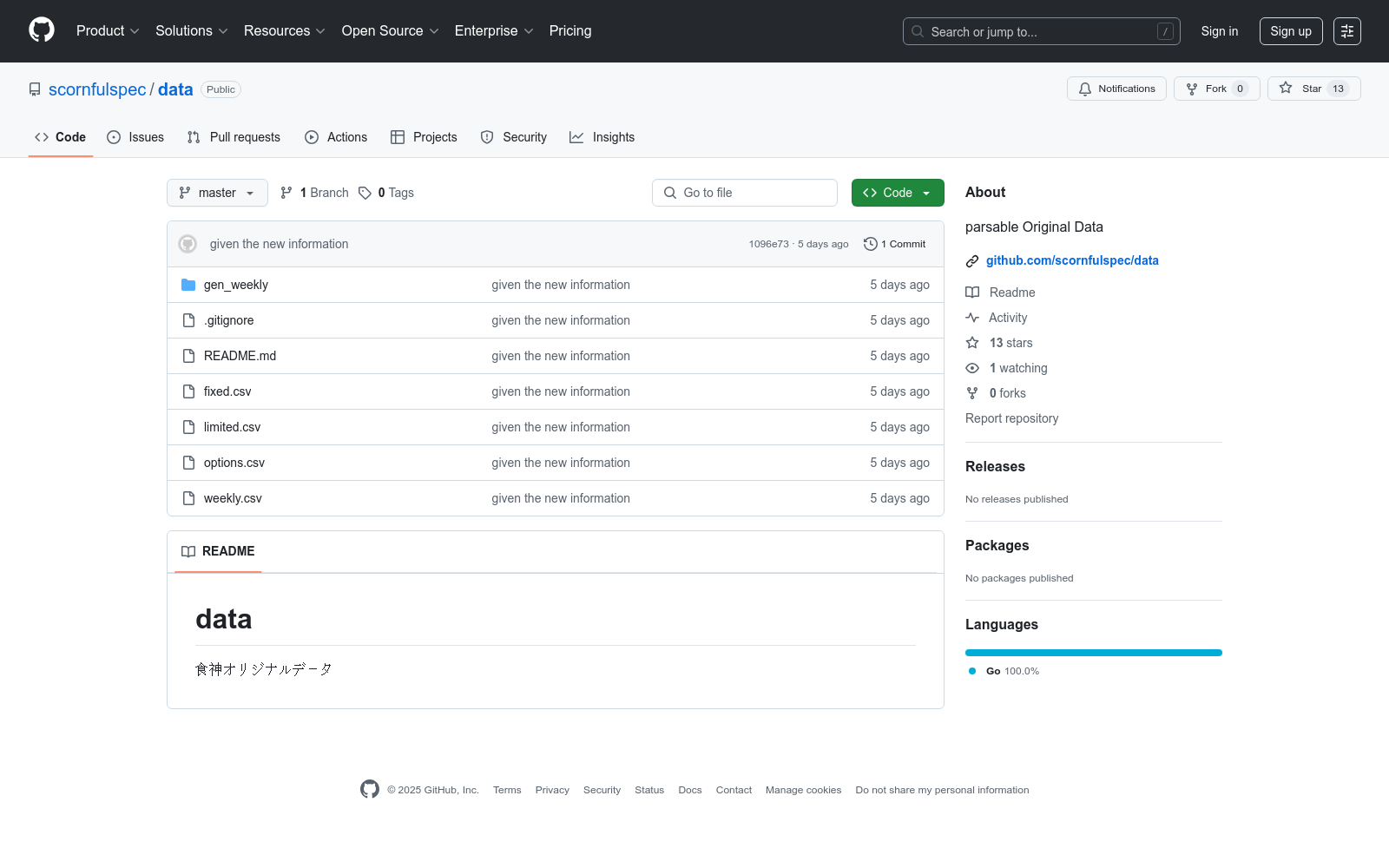Open the Code tab

[x=61, y=137]
